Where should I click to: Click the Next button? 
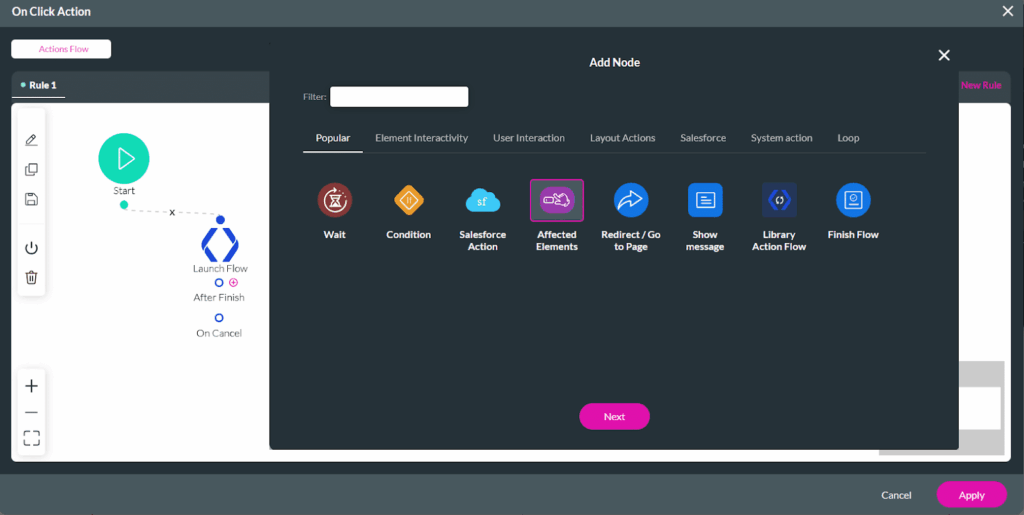(x=615, y=416)
